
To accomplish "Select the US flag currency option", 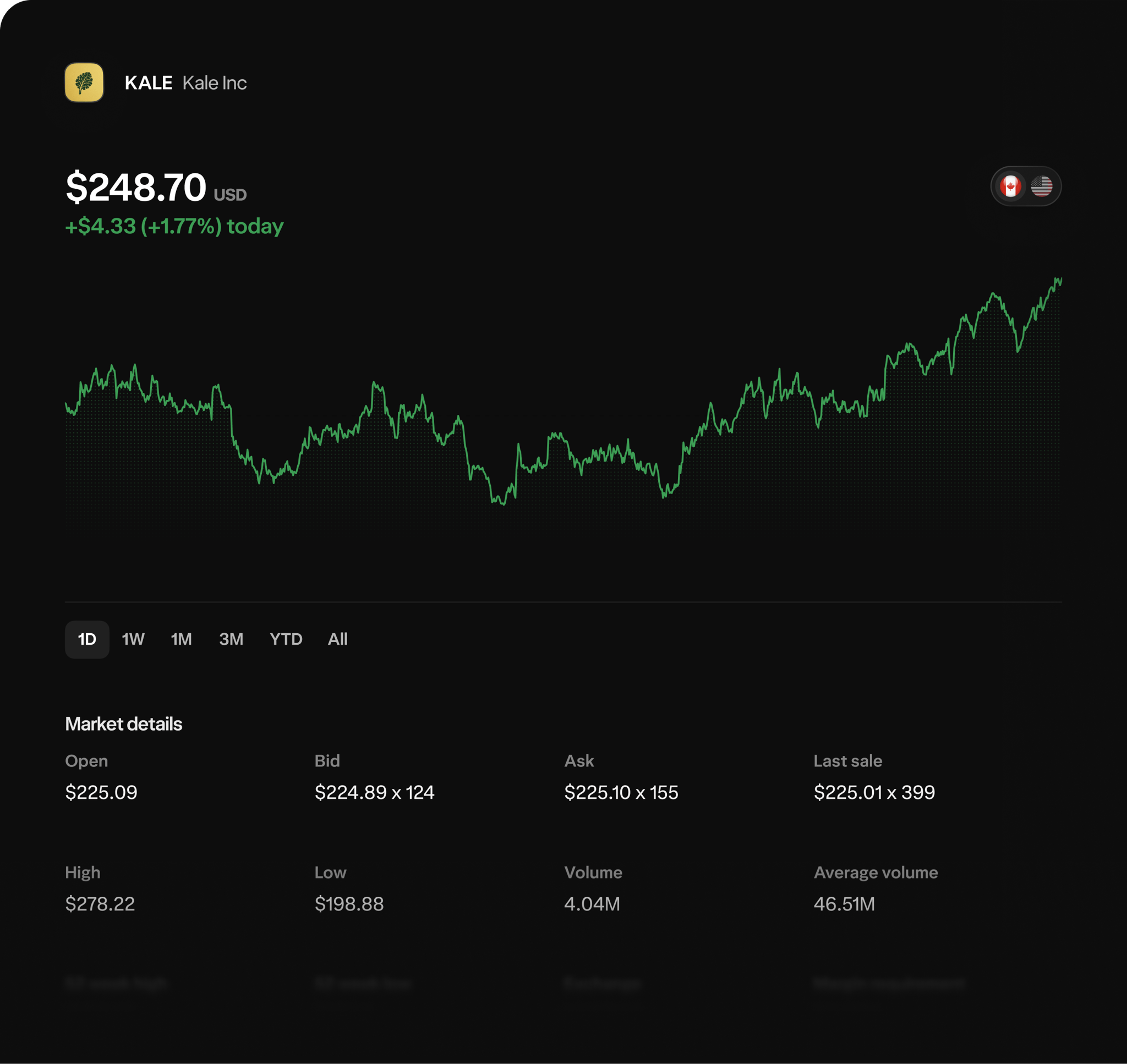I will pos(1041,186).
